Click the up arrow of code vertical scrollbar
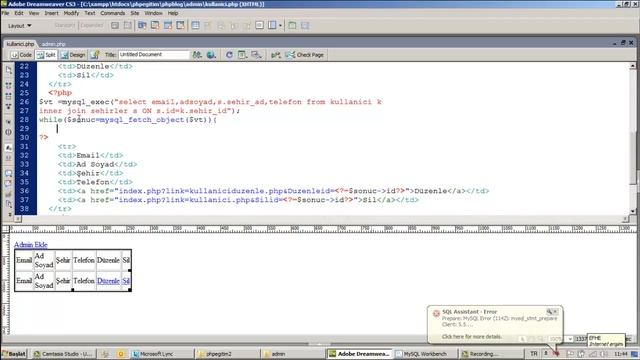 [x=633, y=66]
